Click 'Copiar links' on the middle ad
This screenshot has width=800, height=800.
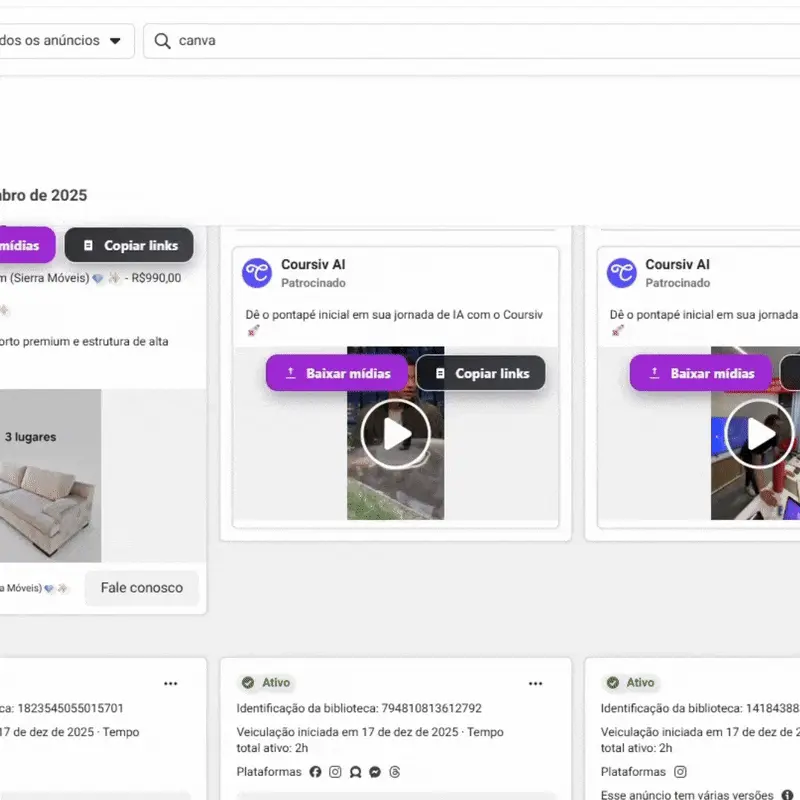click(481, 373)
